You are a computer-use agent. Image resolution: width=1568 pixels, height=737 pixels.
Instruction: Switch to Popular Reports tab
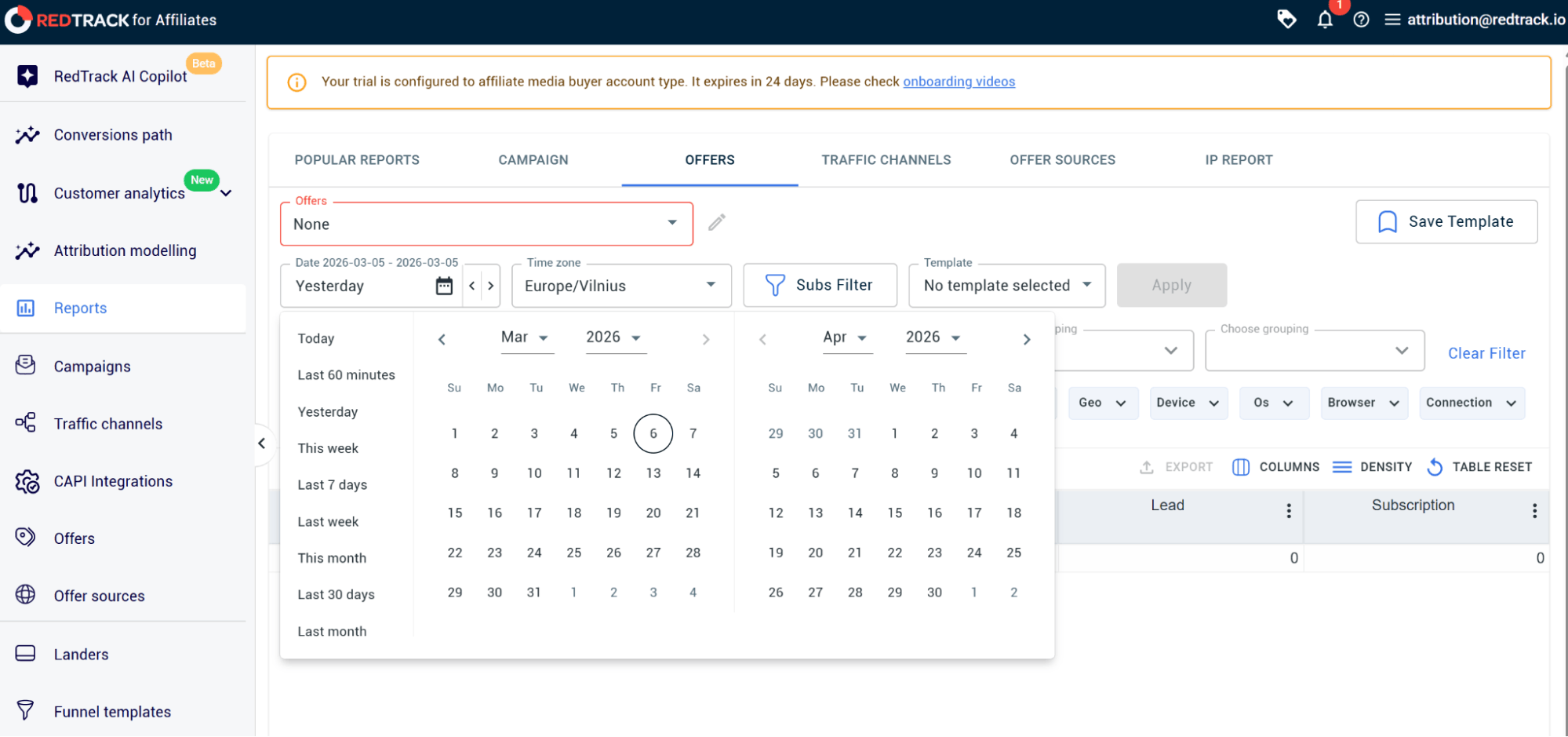point(357,160)
